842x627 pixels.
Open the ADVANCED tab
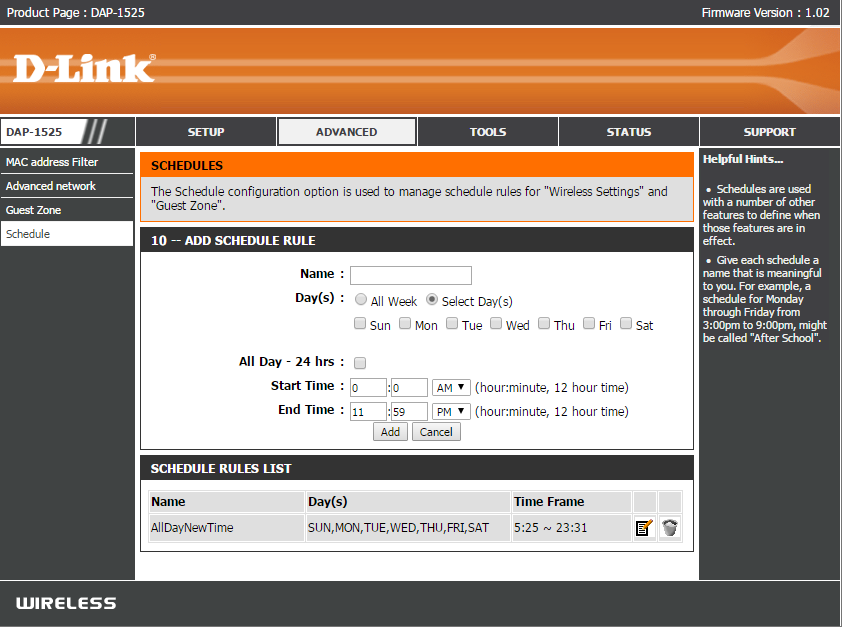346,132
